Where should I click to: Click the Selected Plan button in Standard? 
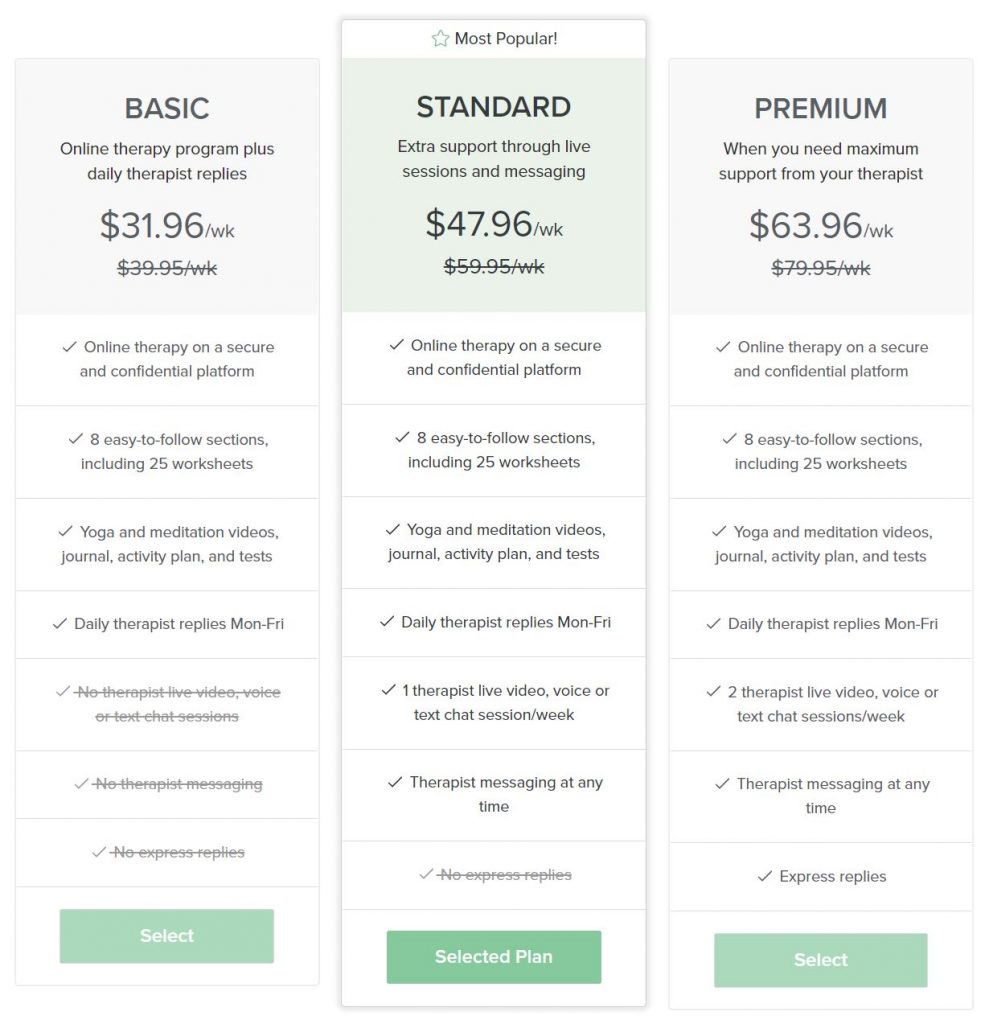coord(494,957)
